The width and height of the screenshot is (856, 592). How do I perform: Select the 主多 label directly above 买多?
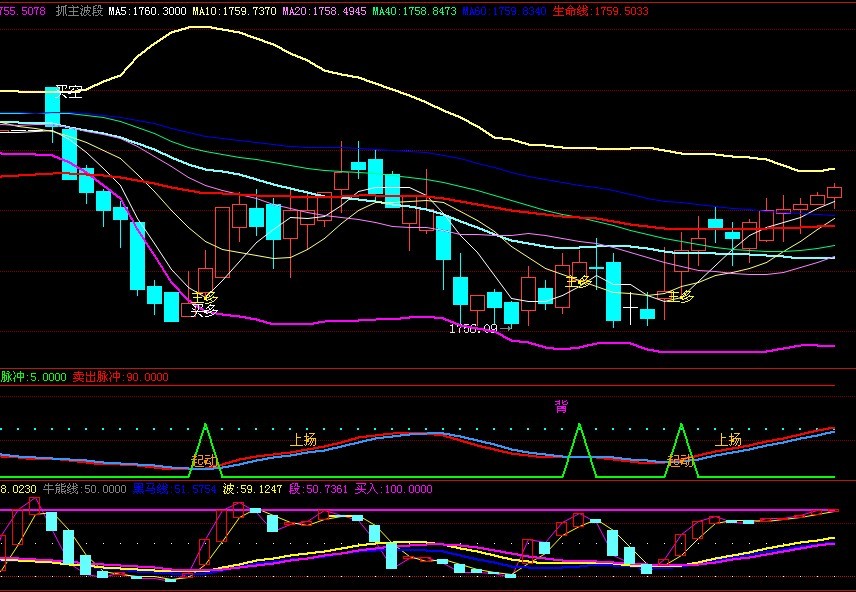[204, 298]
